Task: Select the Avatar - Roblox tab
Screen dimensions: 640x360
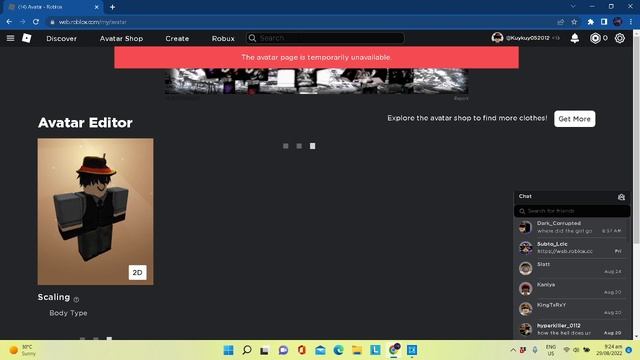Action: 52,7
